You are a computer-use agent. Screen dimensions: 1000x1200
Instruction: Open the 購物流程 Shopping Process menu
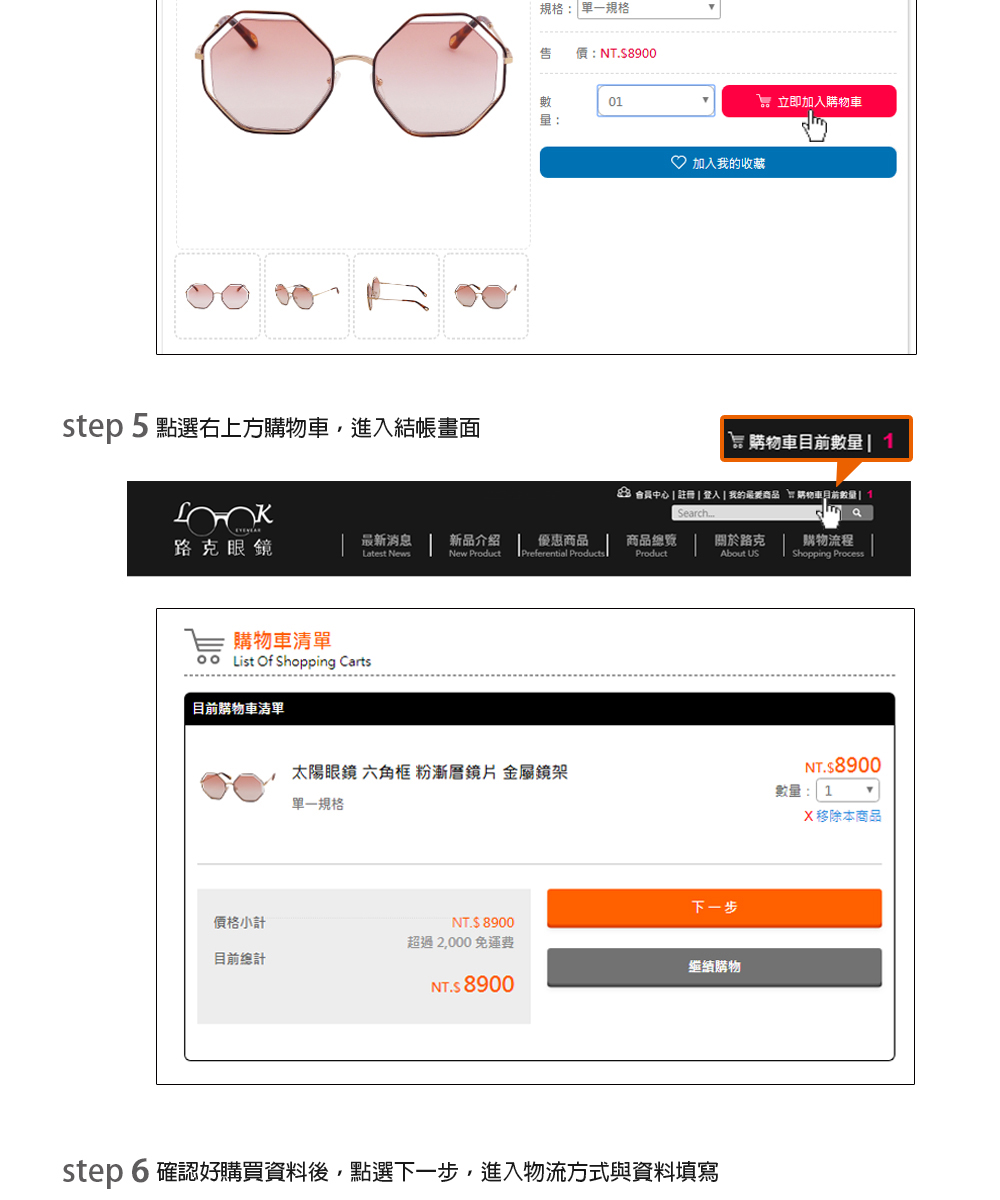click(828, 545)
